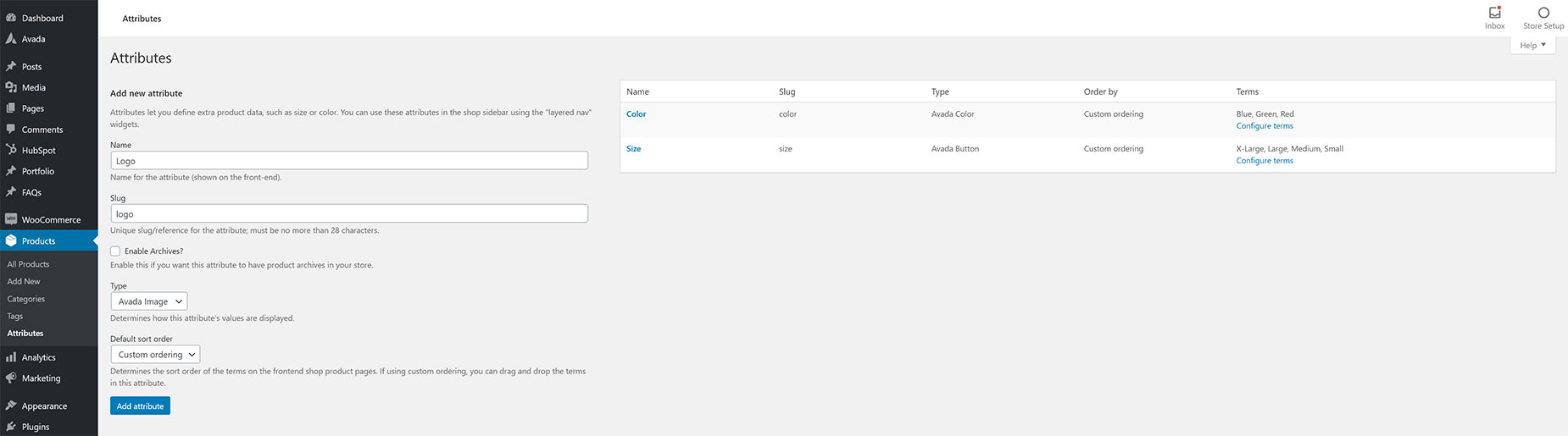Image resolution: width=1568 pixels, height=436 pixels.
Task: Go to the Posts menu
Action: tap(31, 66)
